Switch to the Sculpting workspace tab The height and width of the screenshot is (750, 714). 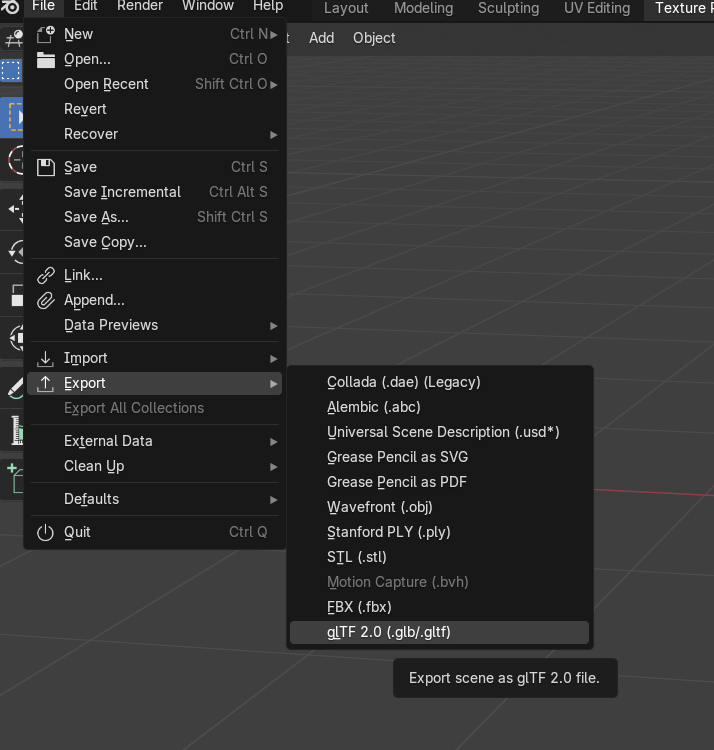(x=508, y=8)
